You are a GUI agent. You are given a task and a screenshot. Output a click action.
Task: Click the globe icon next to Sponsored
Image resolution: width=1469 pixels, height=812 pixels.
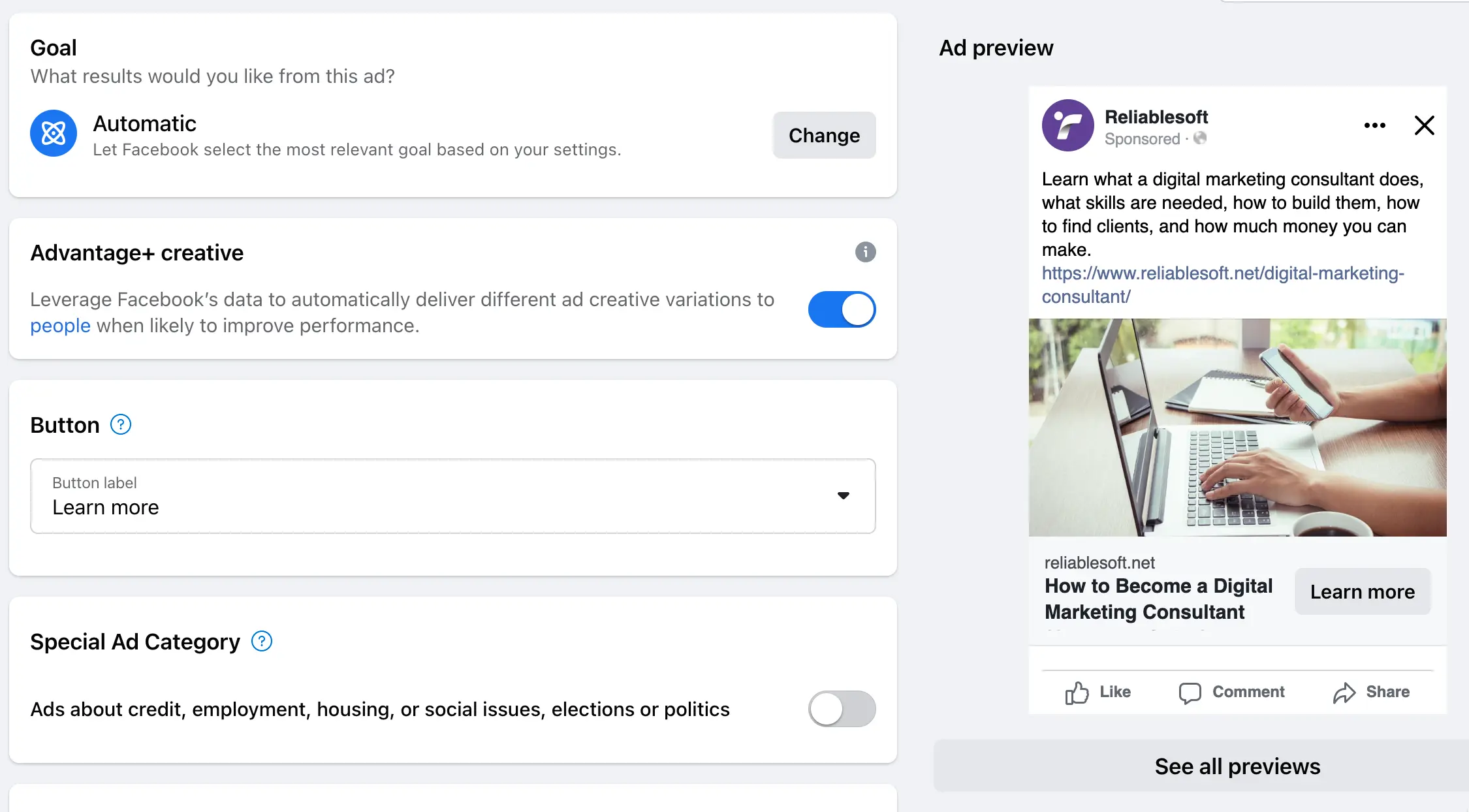(x=1200, y=138)
